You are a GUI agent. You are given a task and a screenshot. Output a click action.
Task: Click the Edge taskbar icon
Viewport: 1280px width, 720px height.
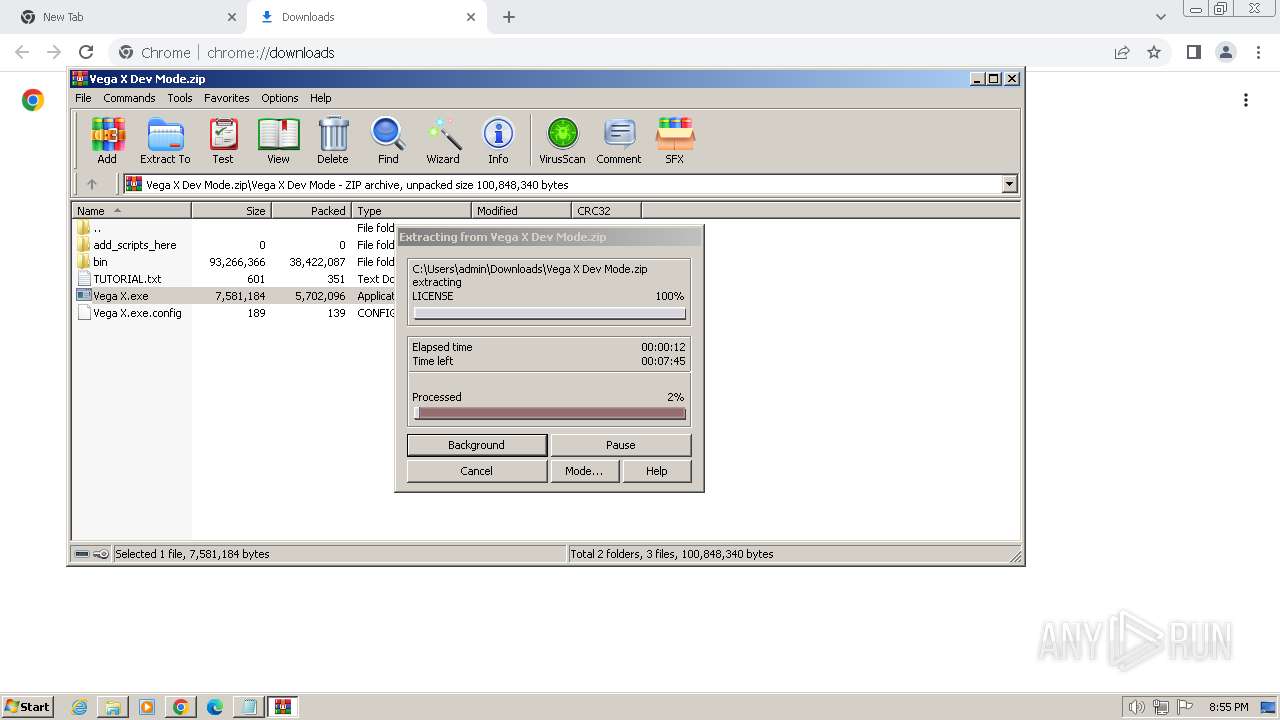[x=214, y=707]
